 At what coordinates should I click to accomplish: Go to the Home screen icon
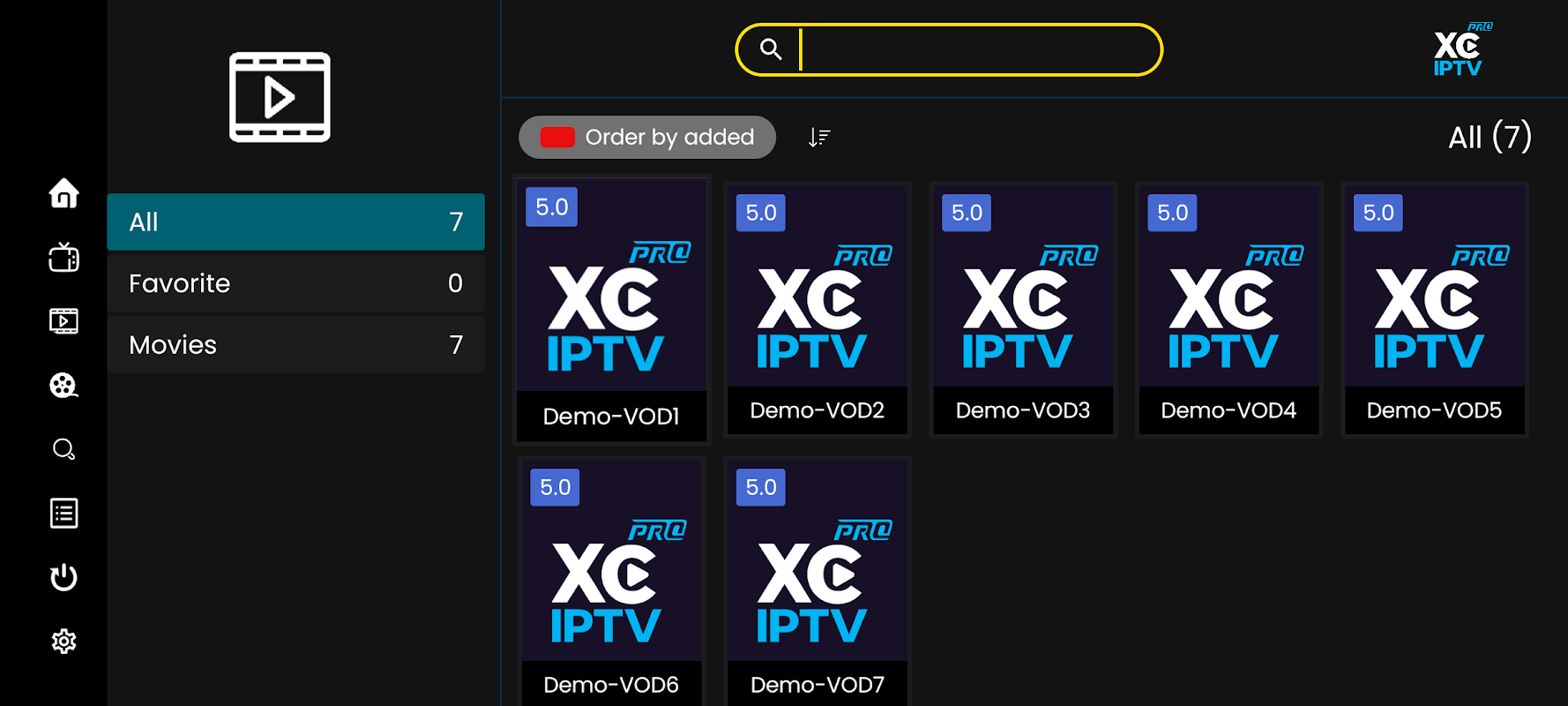63,192
